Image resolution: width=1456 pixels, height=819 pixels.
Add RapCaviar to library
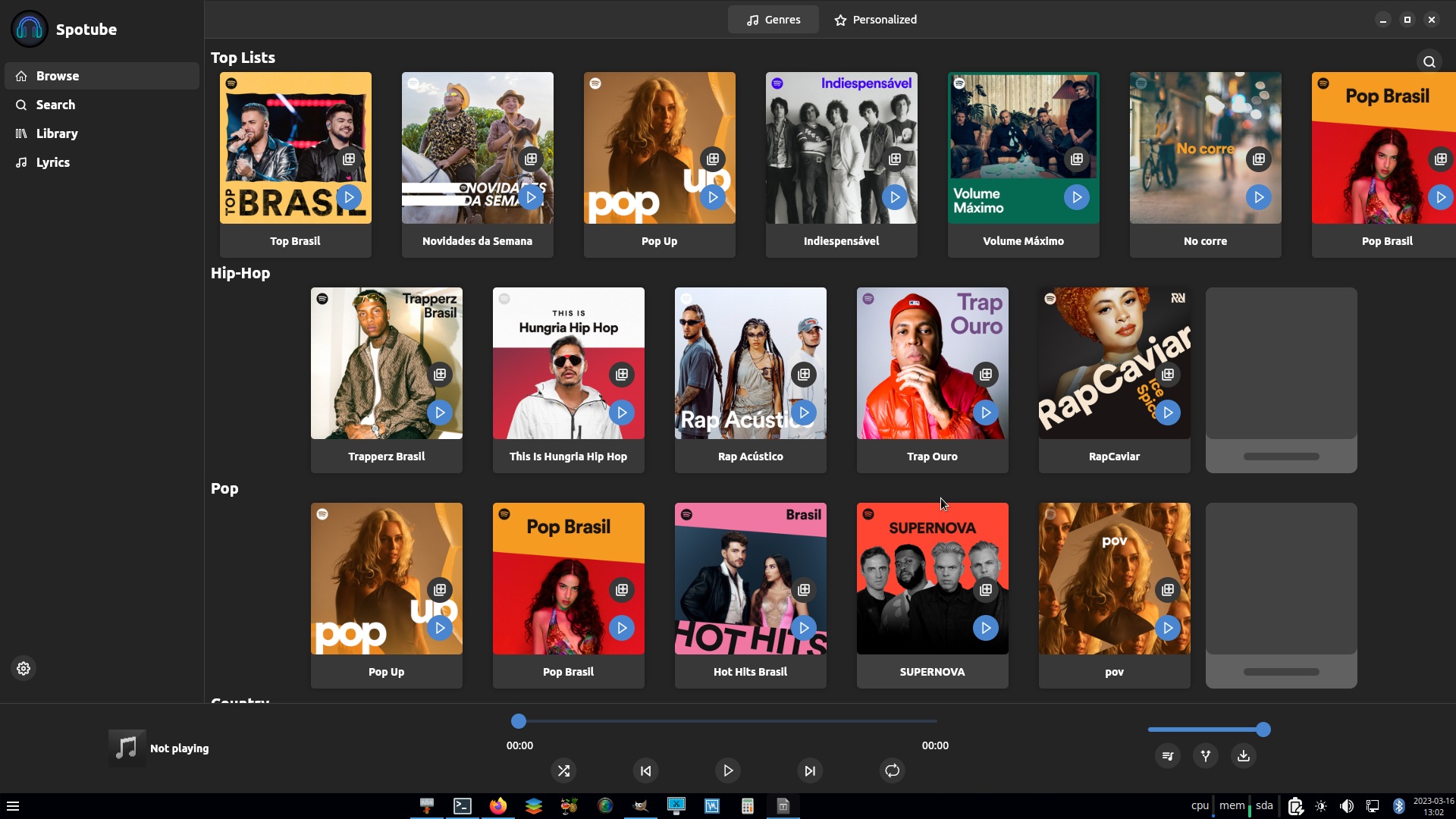(x=1168, y=375)
